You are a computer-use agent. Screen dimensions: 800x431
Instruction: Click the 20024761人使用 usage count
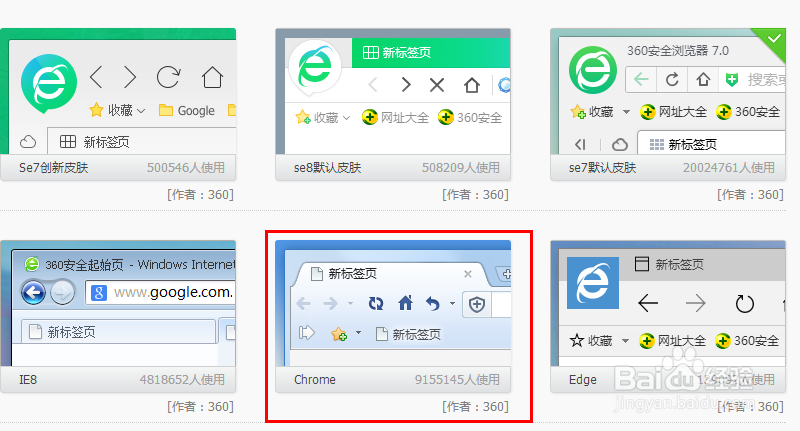pyautogui.click(x=729, y=167)
